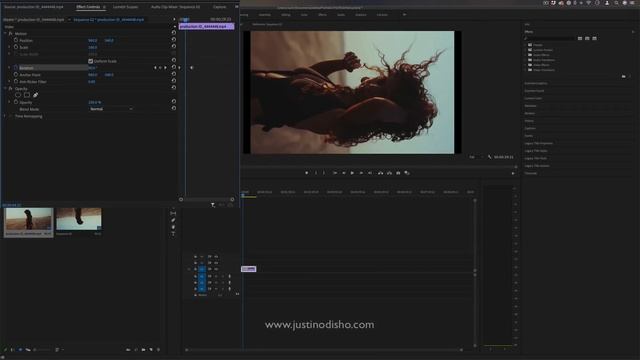Toggle the Opacity fx effect on or off
The height and width of the screenshot is (360, 640).
click(x=11, y=88)
